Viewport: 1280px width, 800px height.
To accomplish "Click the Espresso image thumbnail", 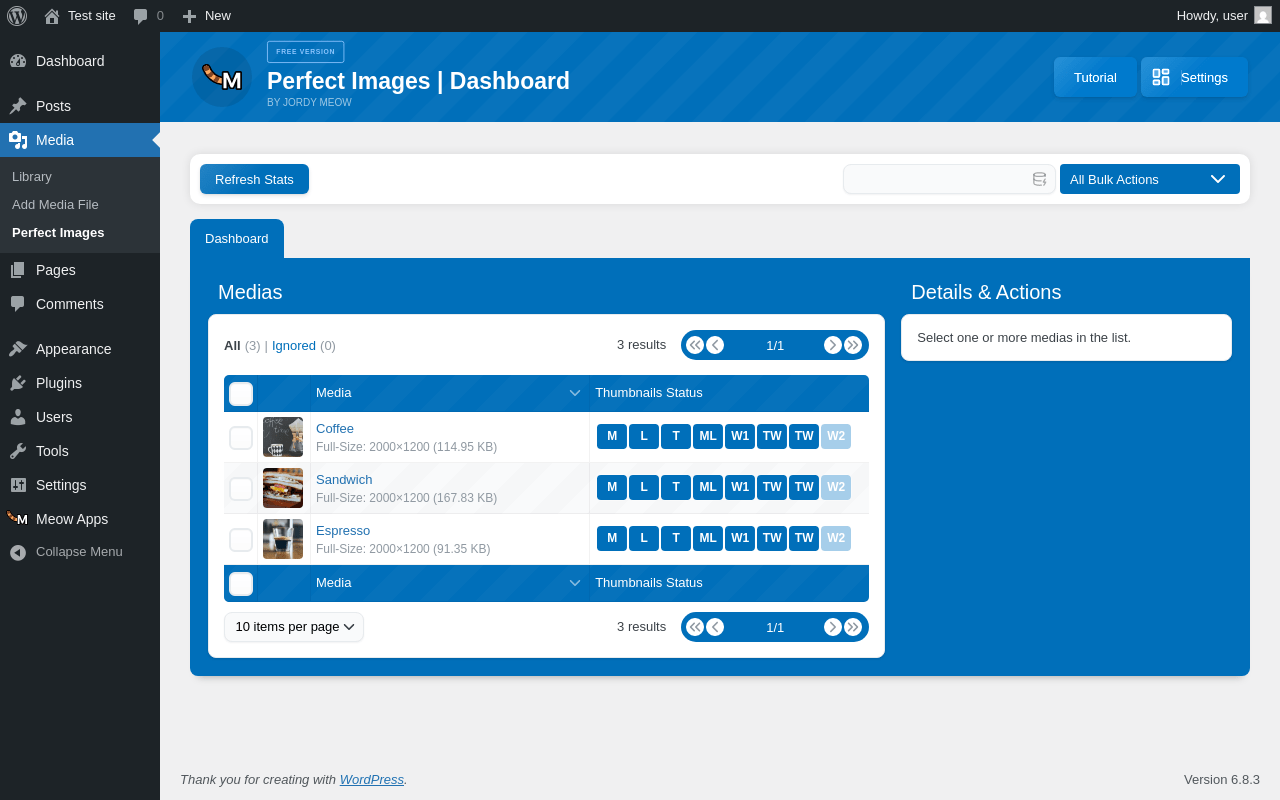I will tap(283, 539).
